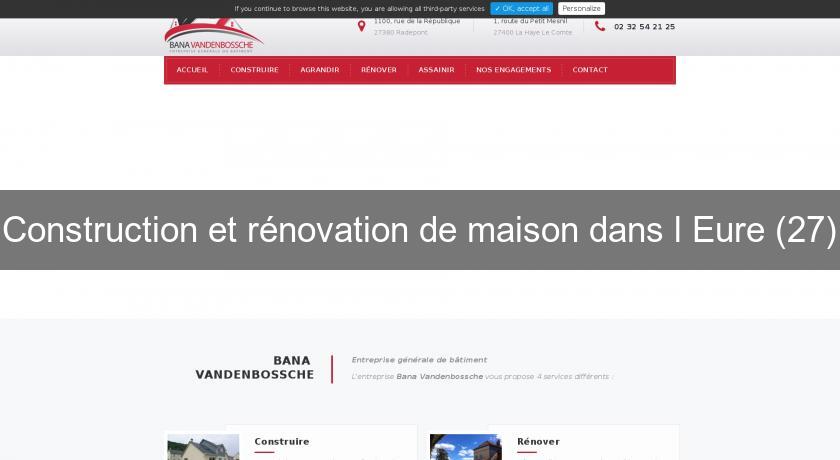Click '27400 La Haye Le Comte' text
Image resolution: width=840 pixels, height=460 pixels.
click(x=532, y=33)
